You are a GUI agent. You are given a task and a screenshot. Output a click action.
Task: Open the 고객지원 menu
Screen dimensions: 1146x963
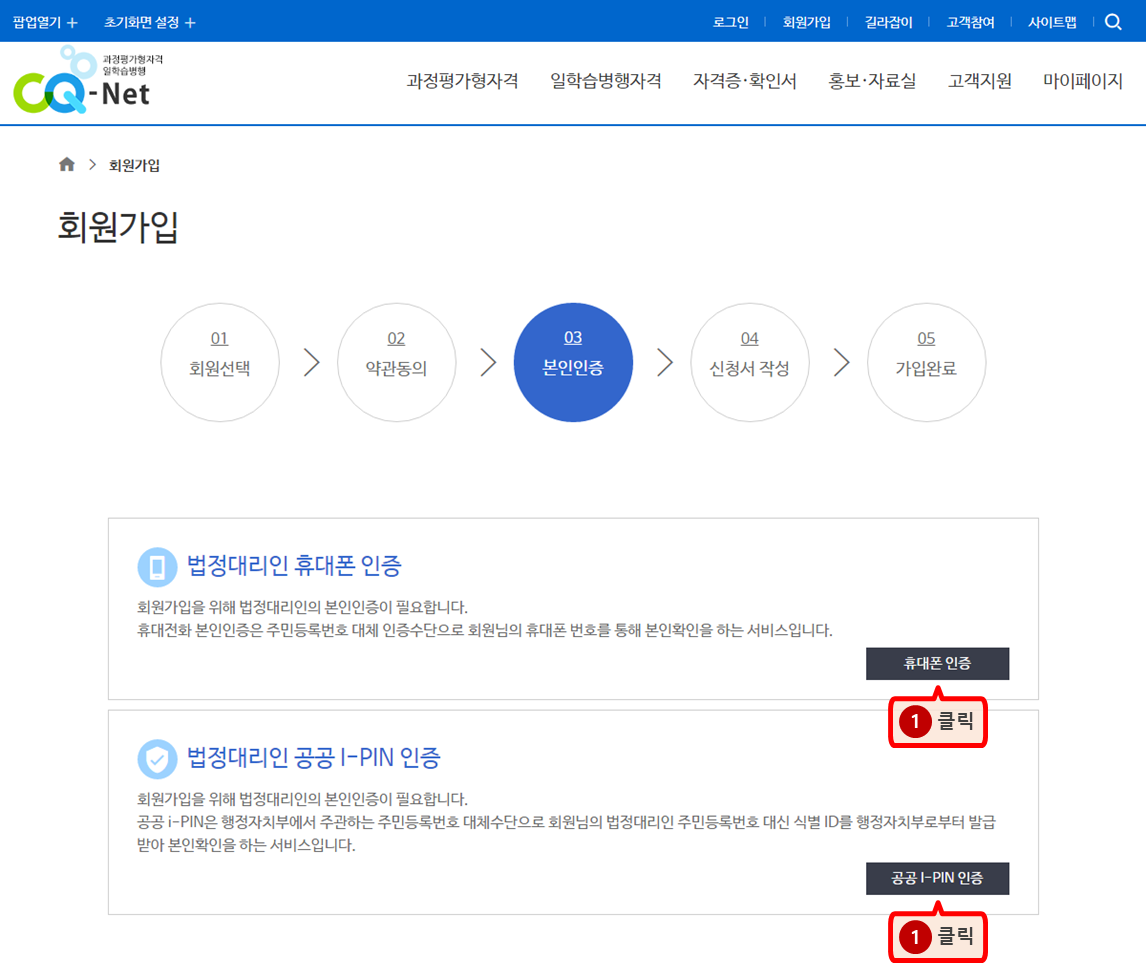(x=979, y=81)
